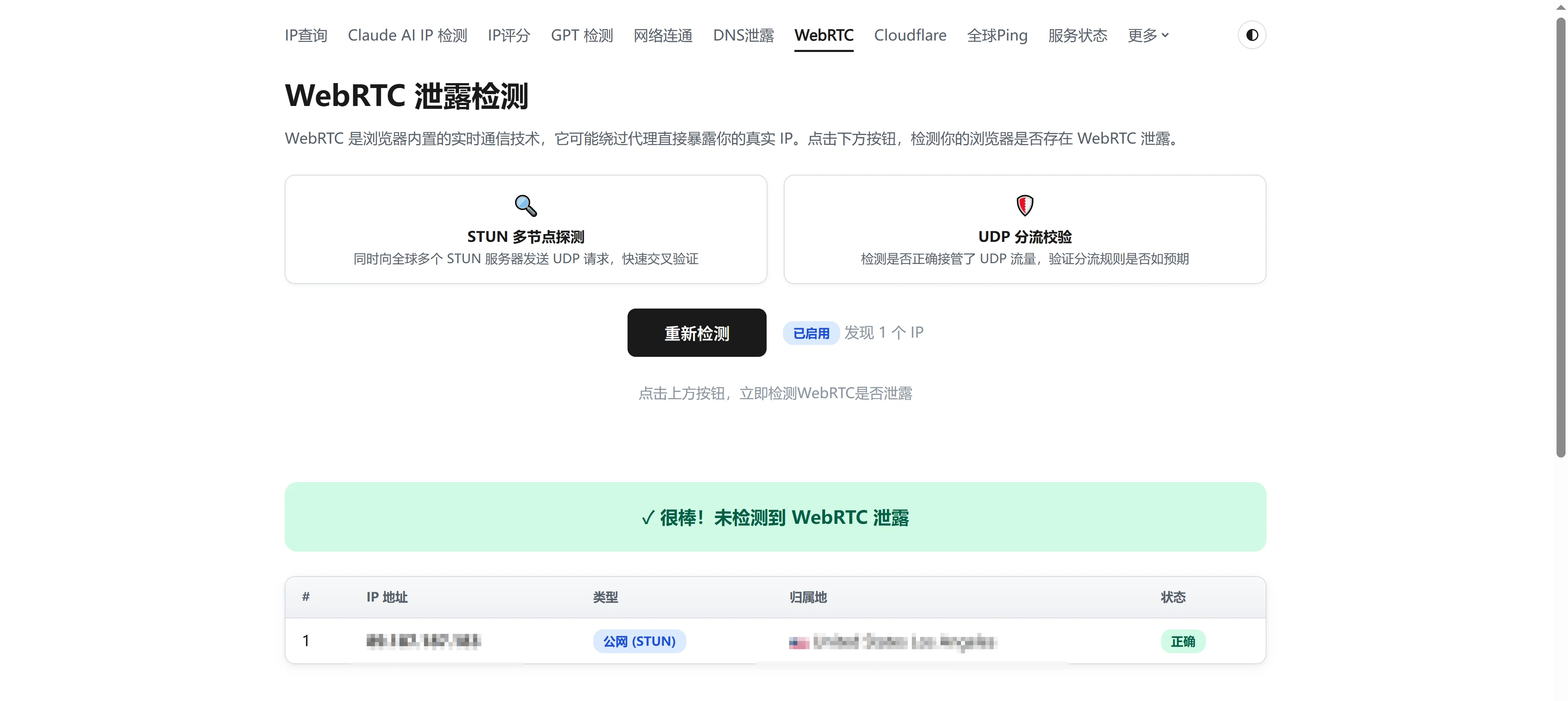Select the STUN 多节点探测 card title
1568x701 pixels.
pyautogui.click(x=526, y=236)
